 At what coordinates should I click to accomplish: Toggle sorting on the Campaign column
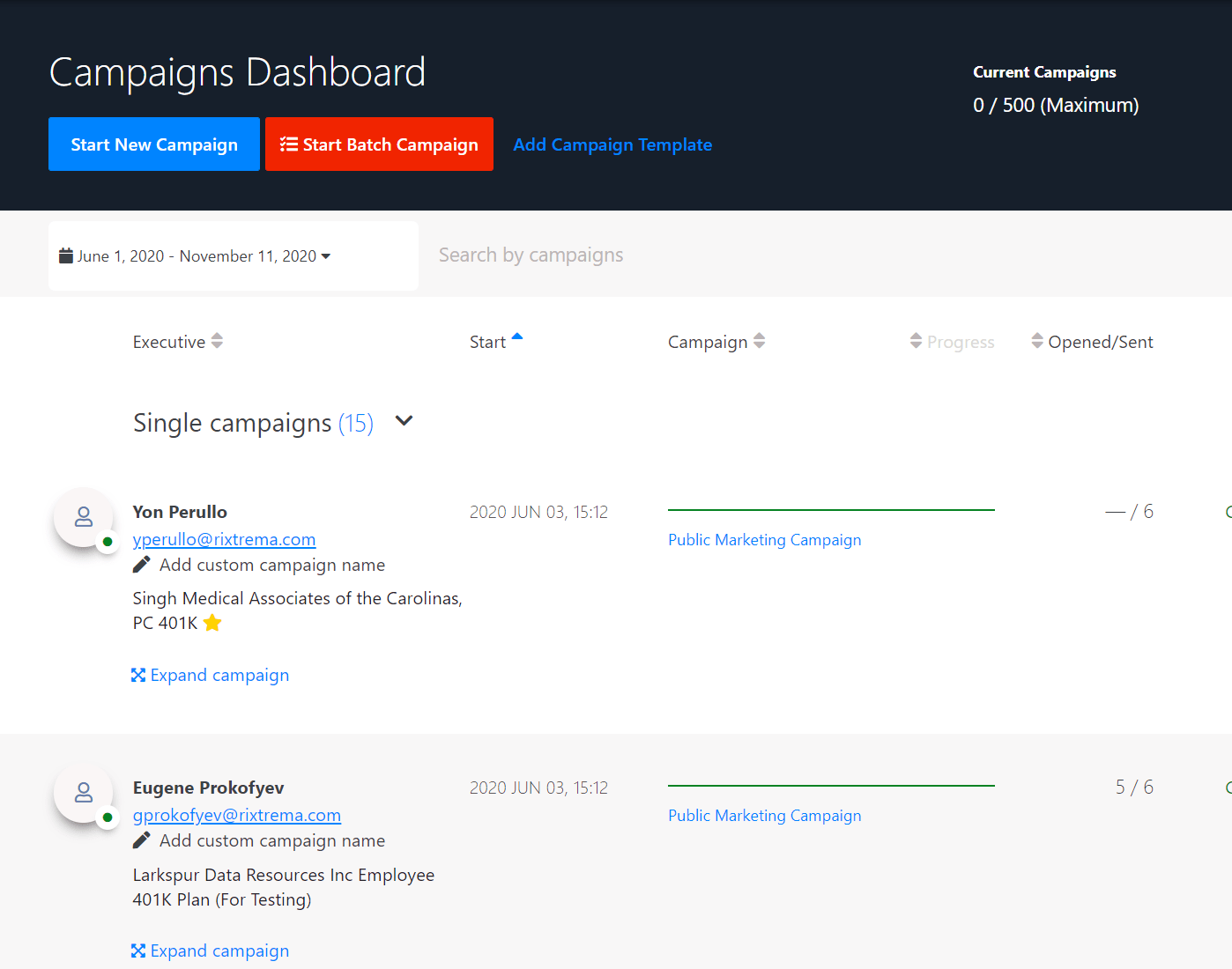(x=759, y=342)
